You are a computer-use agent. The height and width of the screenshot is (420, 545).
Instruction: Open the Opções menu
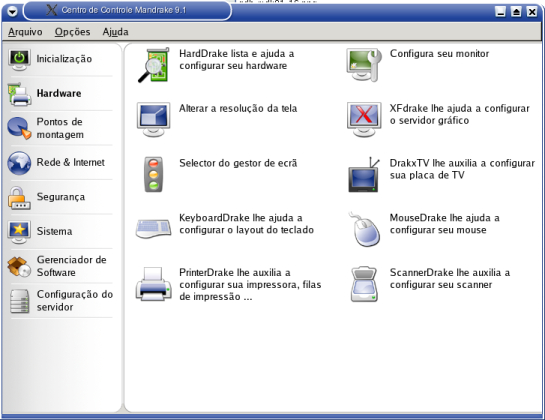[73, 32]
